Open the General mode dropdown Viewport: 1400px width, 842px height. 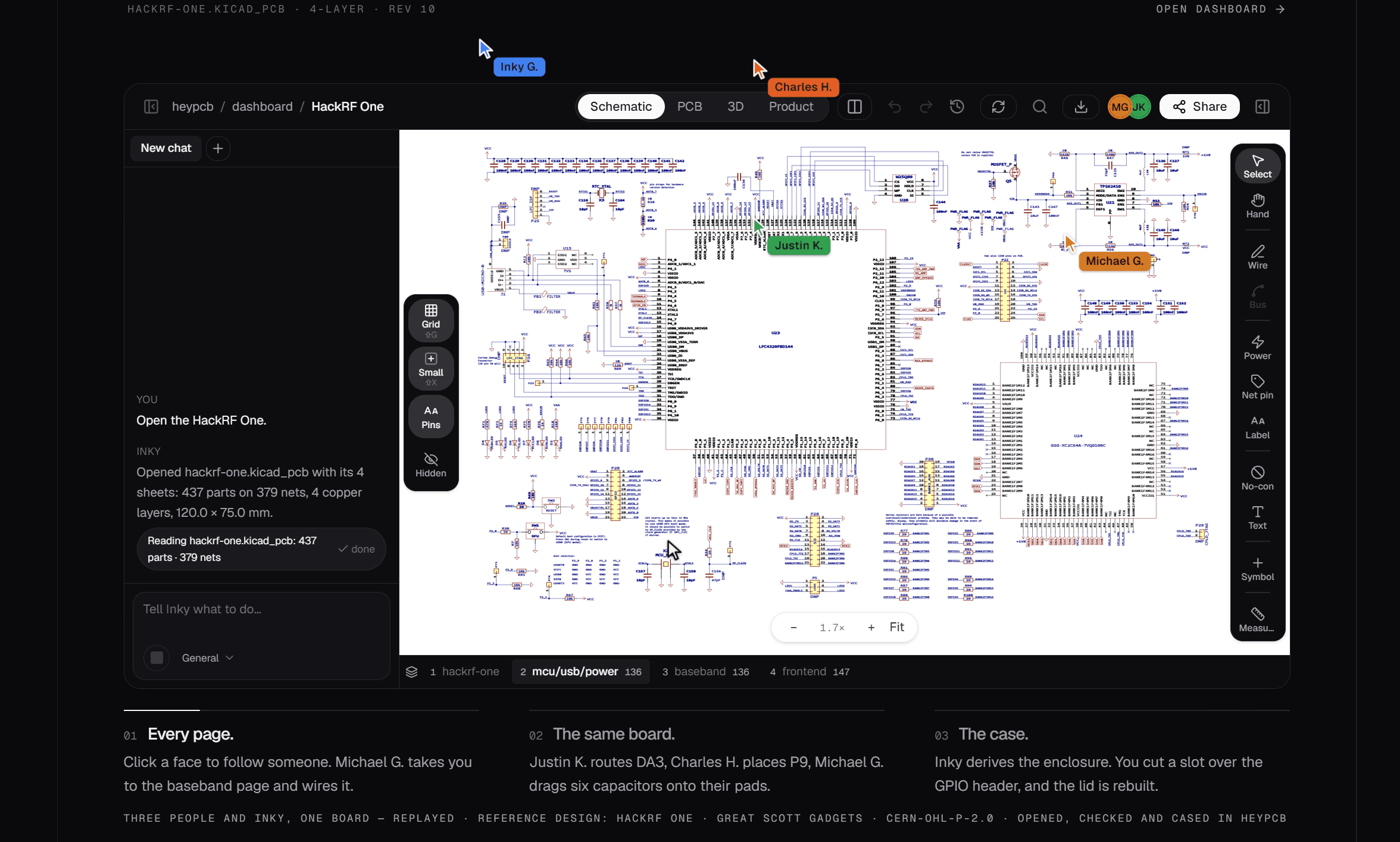pyautogui.click(x=207, y=657)
